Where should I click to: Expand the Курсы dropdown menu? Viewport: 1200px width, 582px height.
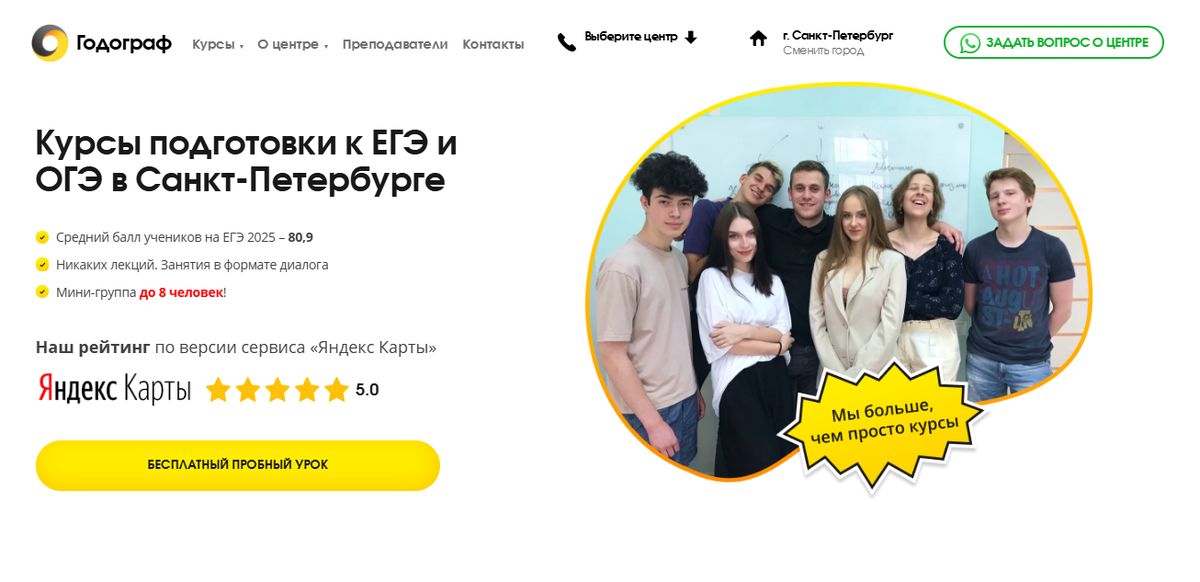click(x=218, y=44)
